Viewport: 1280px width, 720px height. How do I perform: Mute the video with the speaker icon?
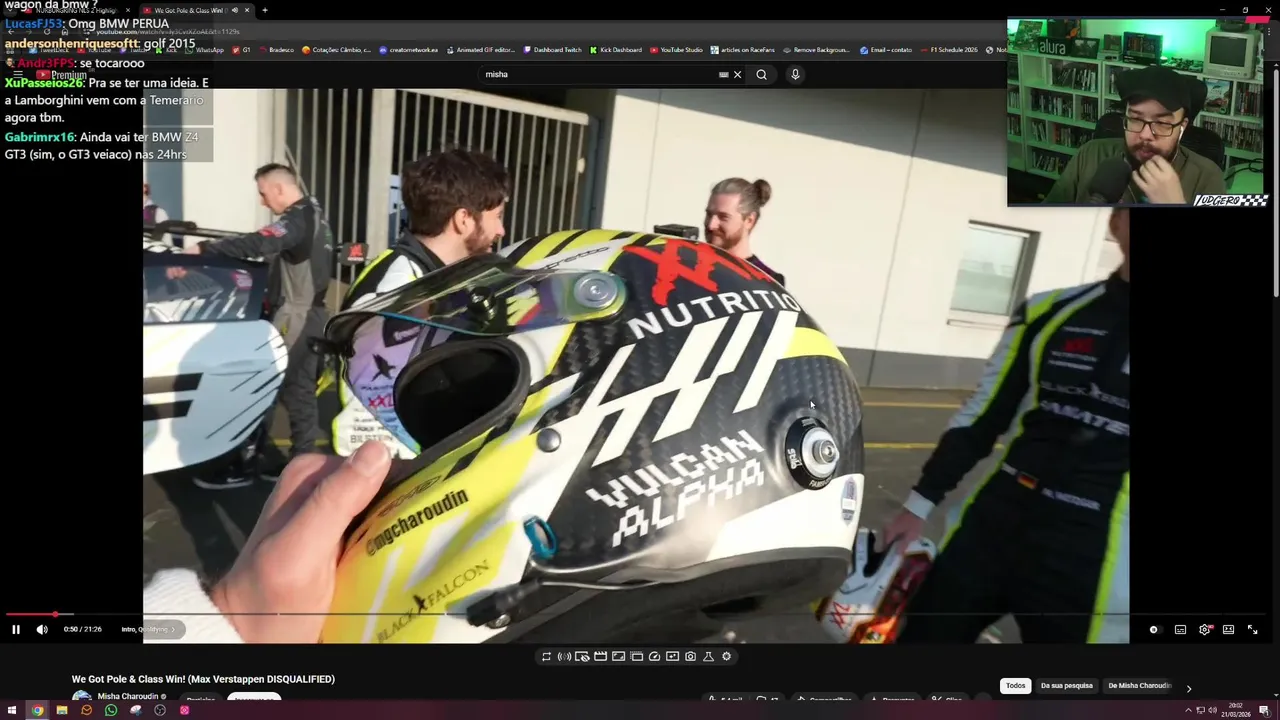coord(42,629)
